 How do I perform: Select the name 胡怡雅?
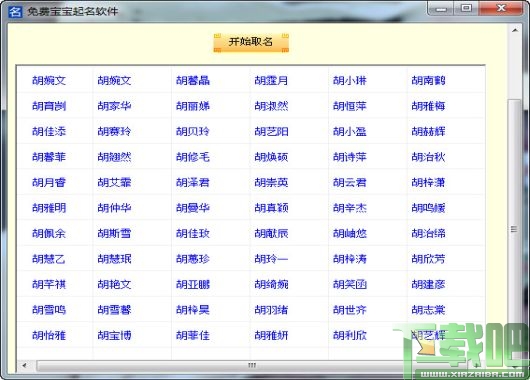pos(49,335)
